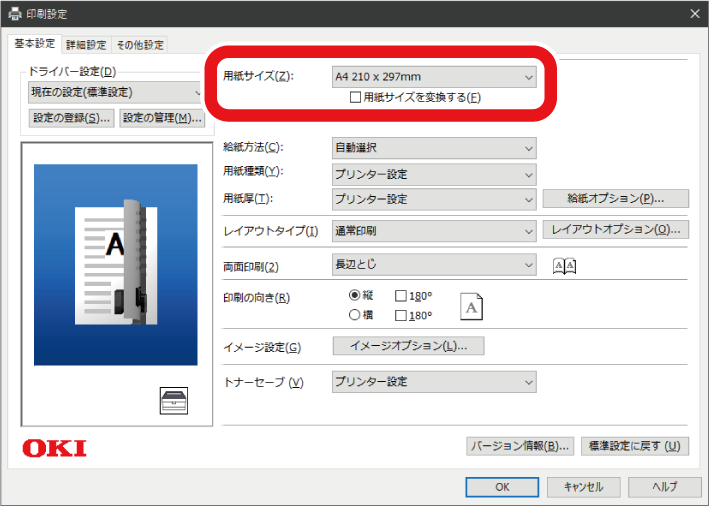Expand the 給紙方法 自動選択 dropdown
Image resolution: width=709 pixels, height=507 pixels.
434,148
